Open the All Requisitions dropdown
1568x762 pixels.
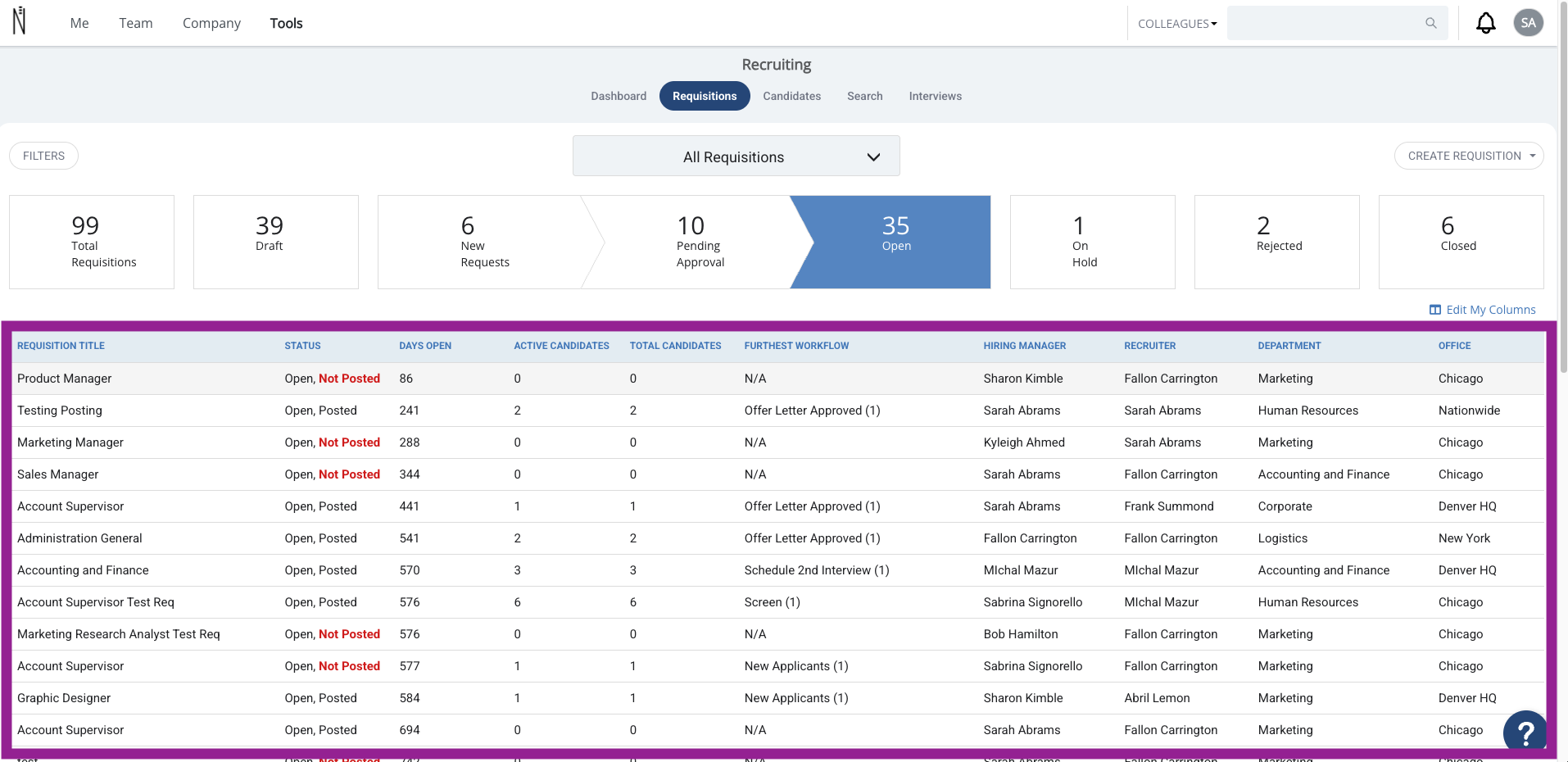point(736,156)
